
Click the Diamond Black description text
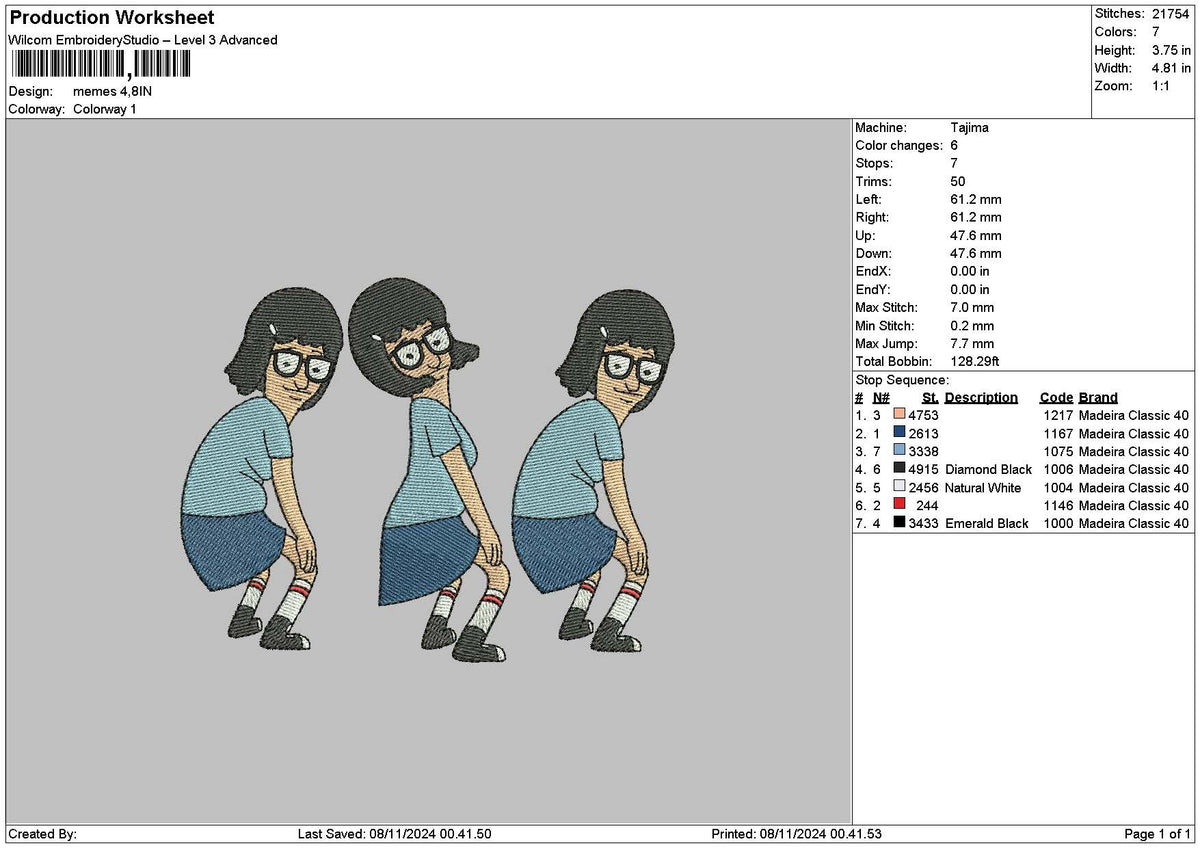click(x=988, y=468)
